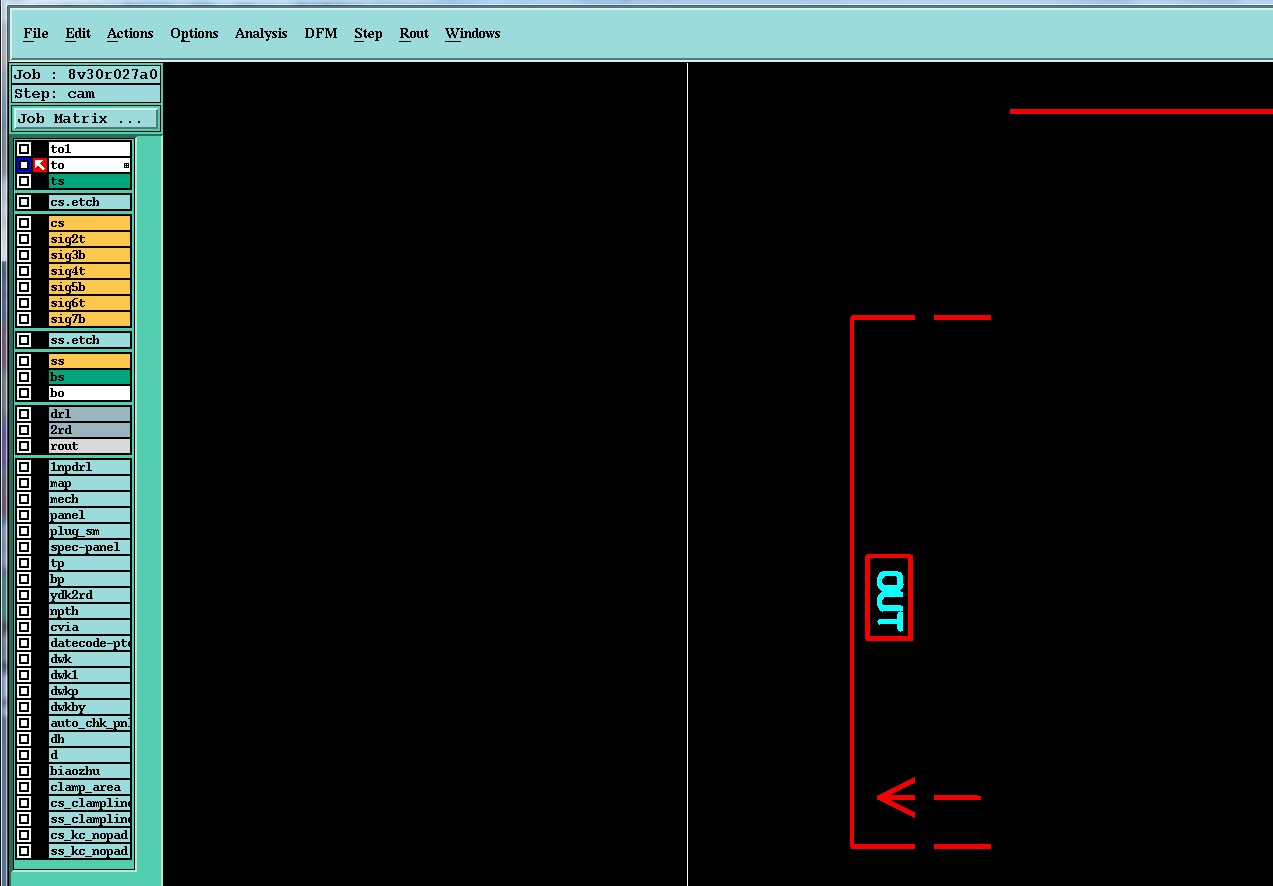Toggle the sig4t layer checkbox

24,271
